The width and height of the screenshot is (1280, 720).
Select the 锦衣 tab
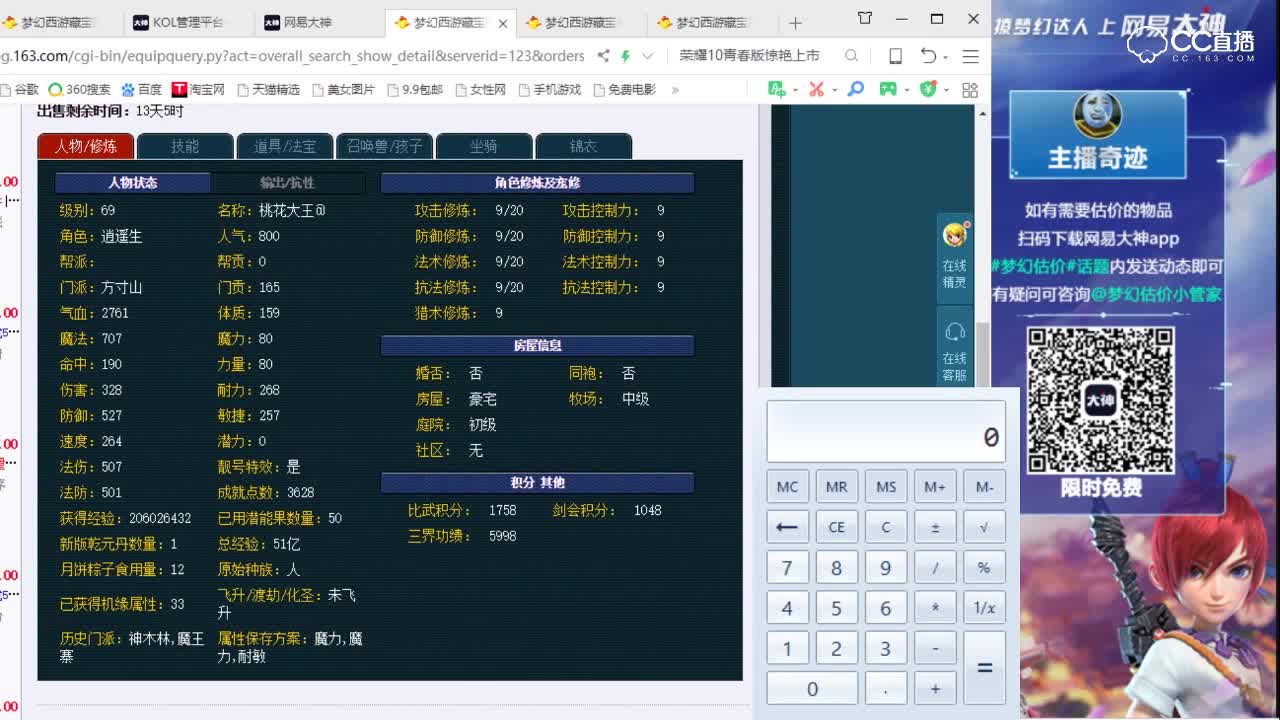583,146
